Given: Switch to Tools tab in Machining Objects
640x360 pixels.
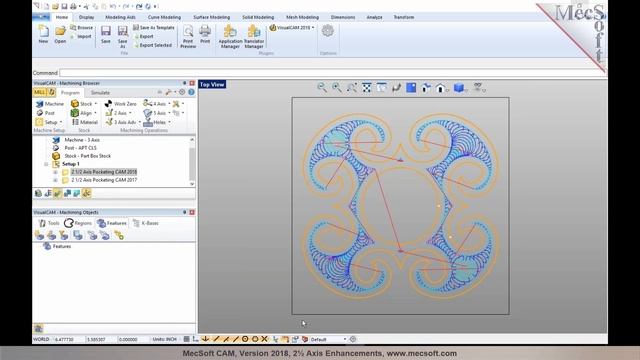Looking at the screenshot, I should (49, 223).
